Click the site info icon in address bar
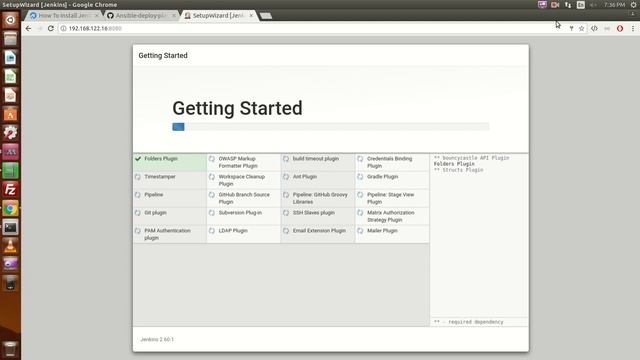640x360 pixels. tap(63, 29)
